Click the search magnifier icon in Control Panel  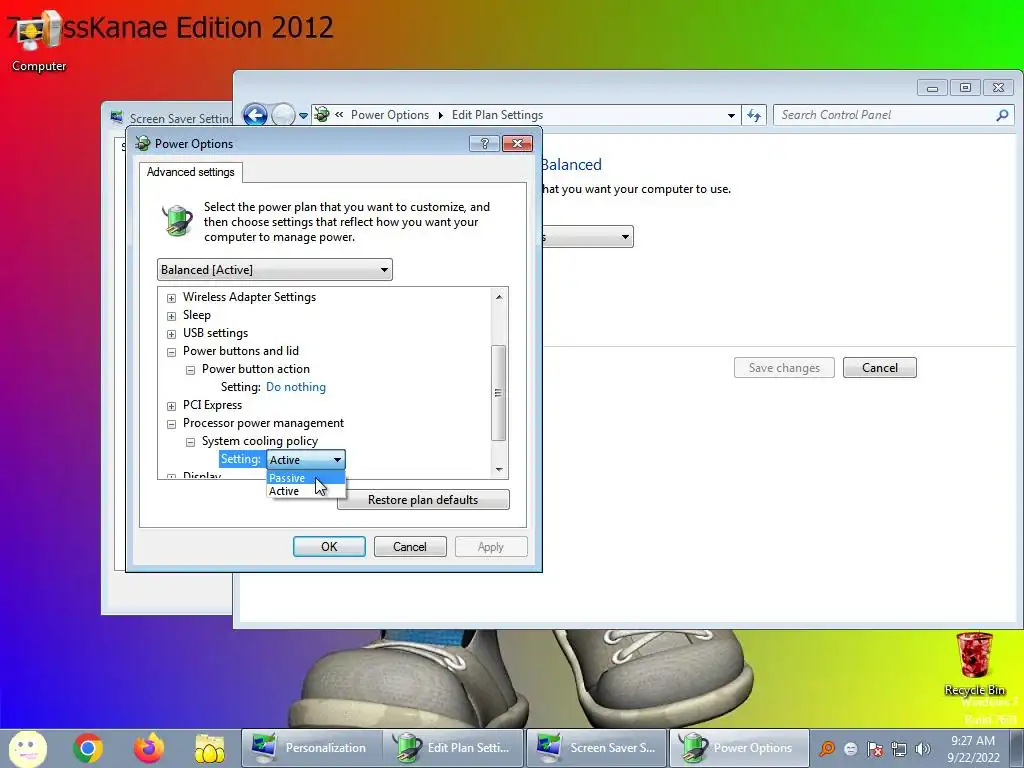[x=1002, y=115]
